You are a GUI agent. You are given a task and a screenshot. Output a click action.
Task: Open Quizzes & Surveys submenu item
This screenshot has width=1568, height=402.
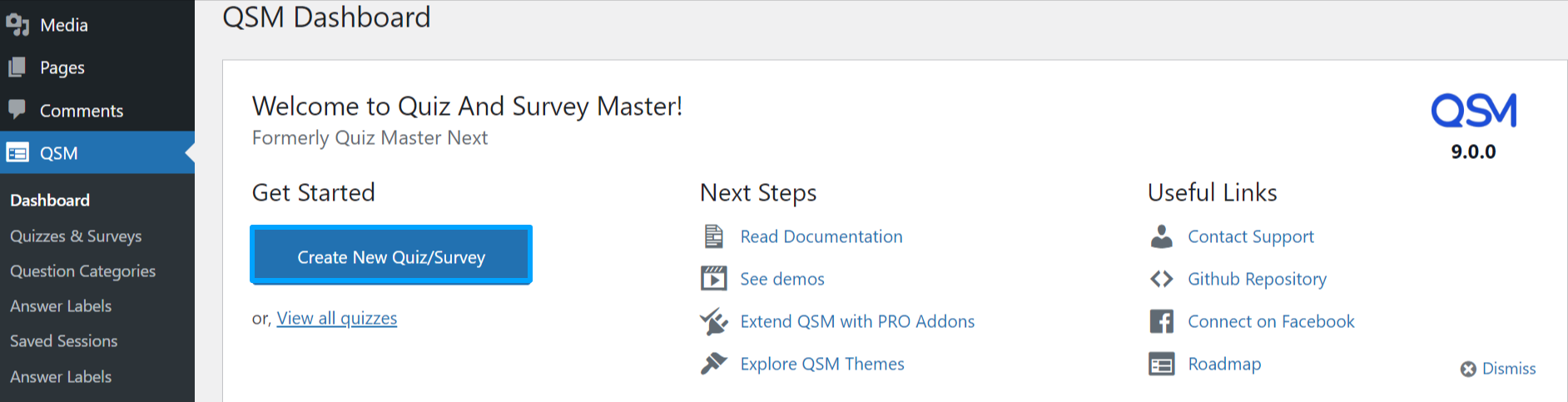pos(76,236)
